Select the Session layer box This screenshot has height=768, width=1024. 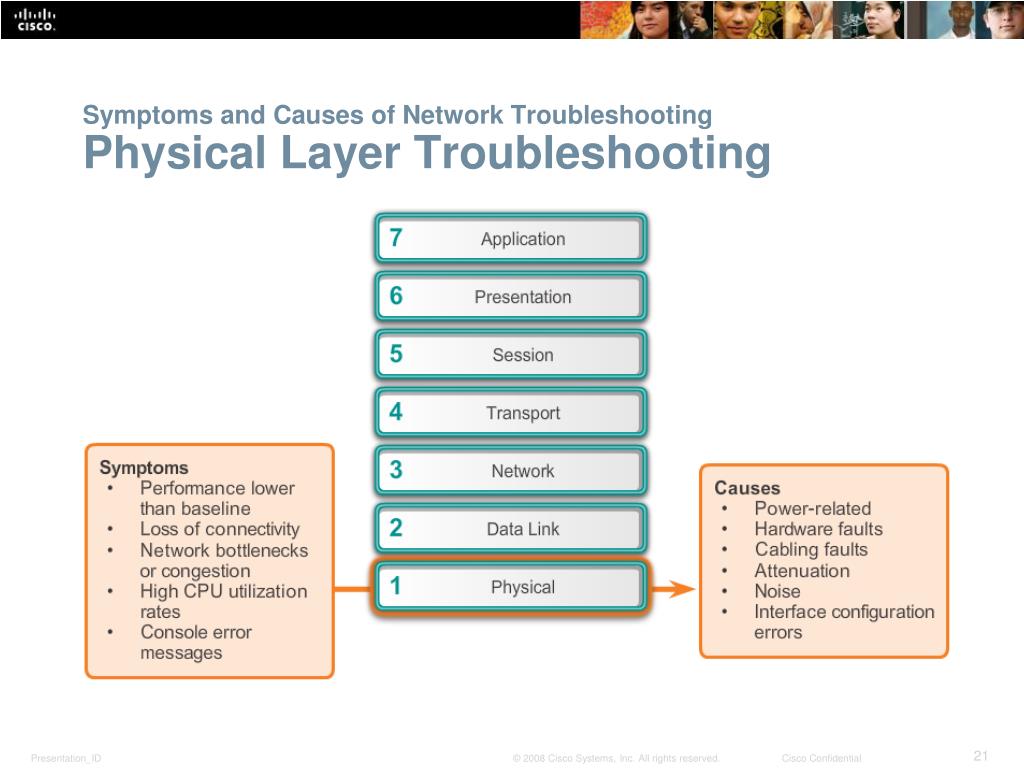tap(511, 355)
